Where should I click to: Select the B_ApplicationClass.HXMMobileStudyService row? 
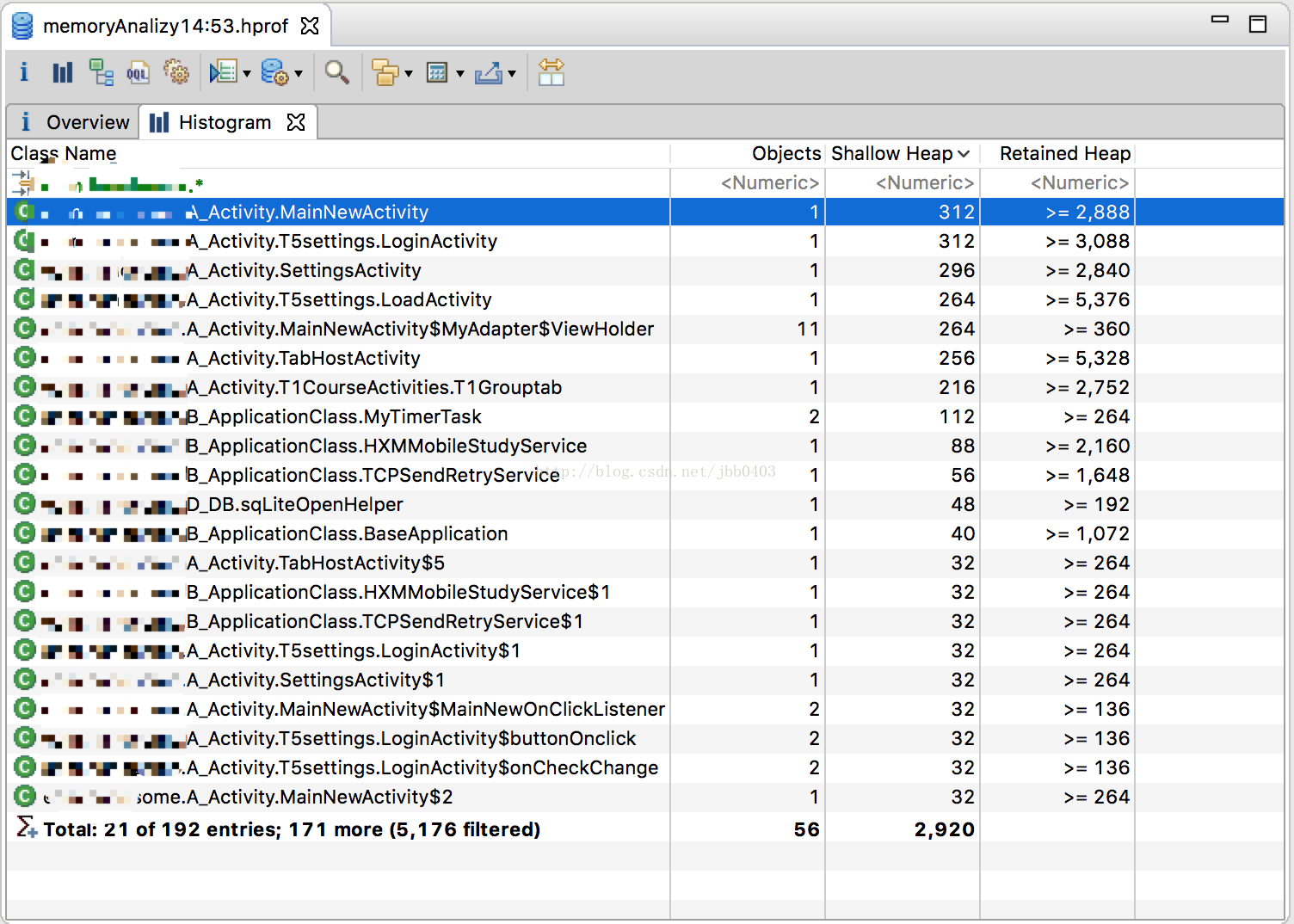[x=645, y=447]
